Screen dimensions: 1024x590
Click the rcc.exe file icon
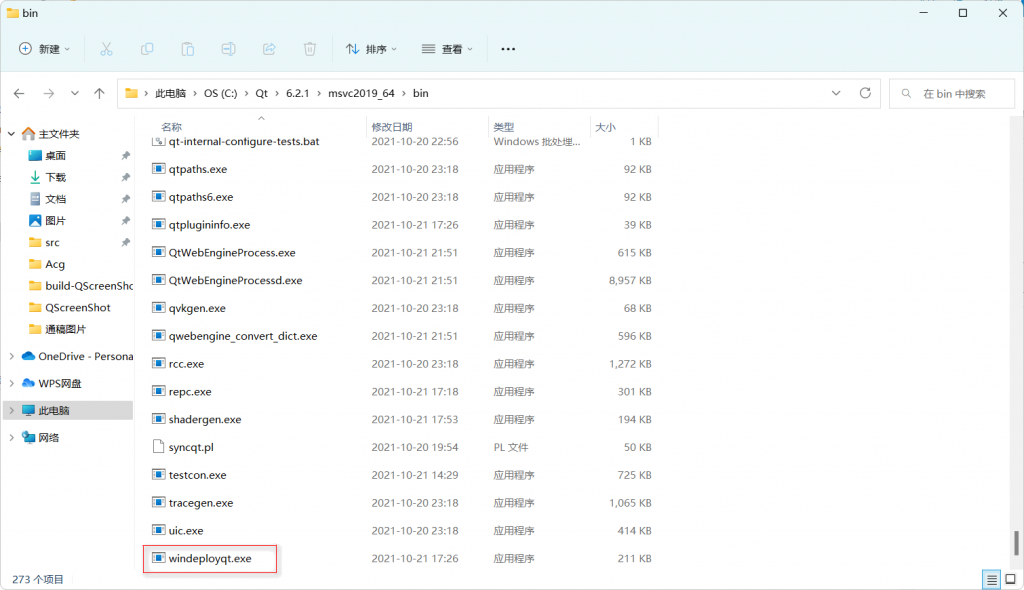click(158, 363)
